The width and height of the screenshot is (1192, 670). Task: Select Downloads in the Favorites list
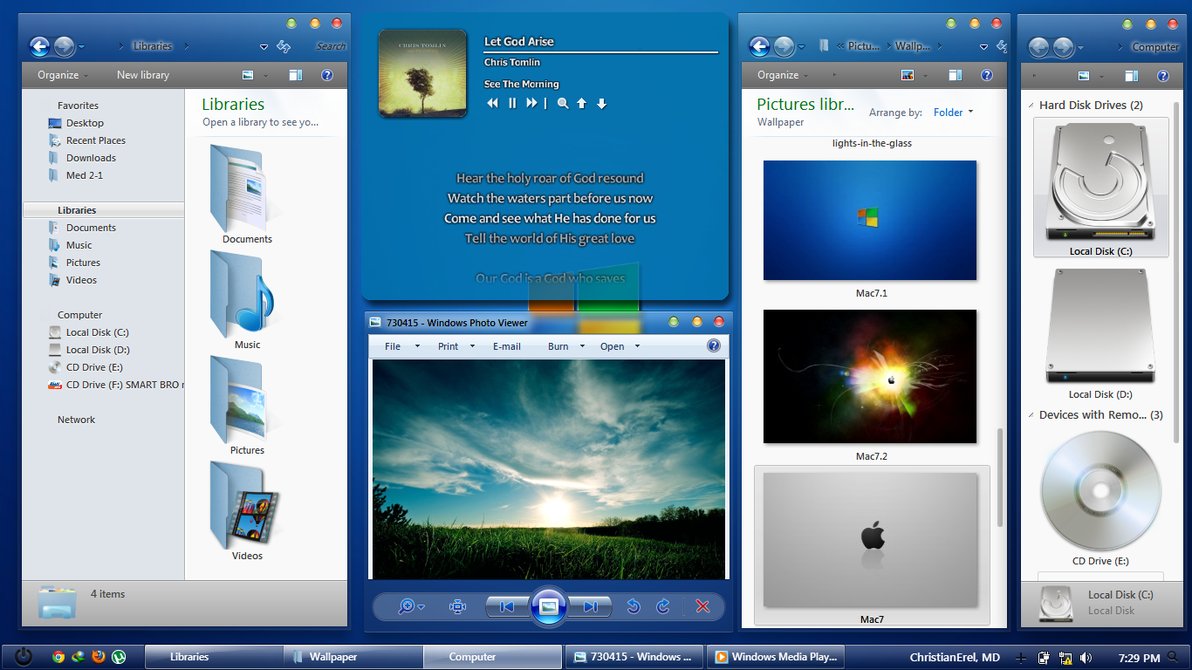91,158
